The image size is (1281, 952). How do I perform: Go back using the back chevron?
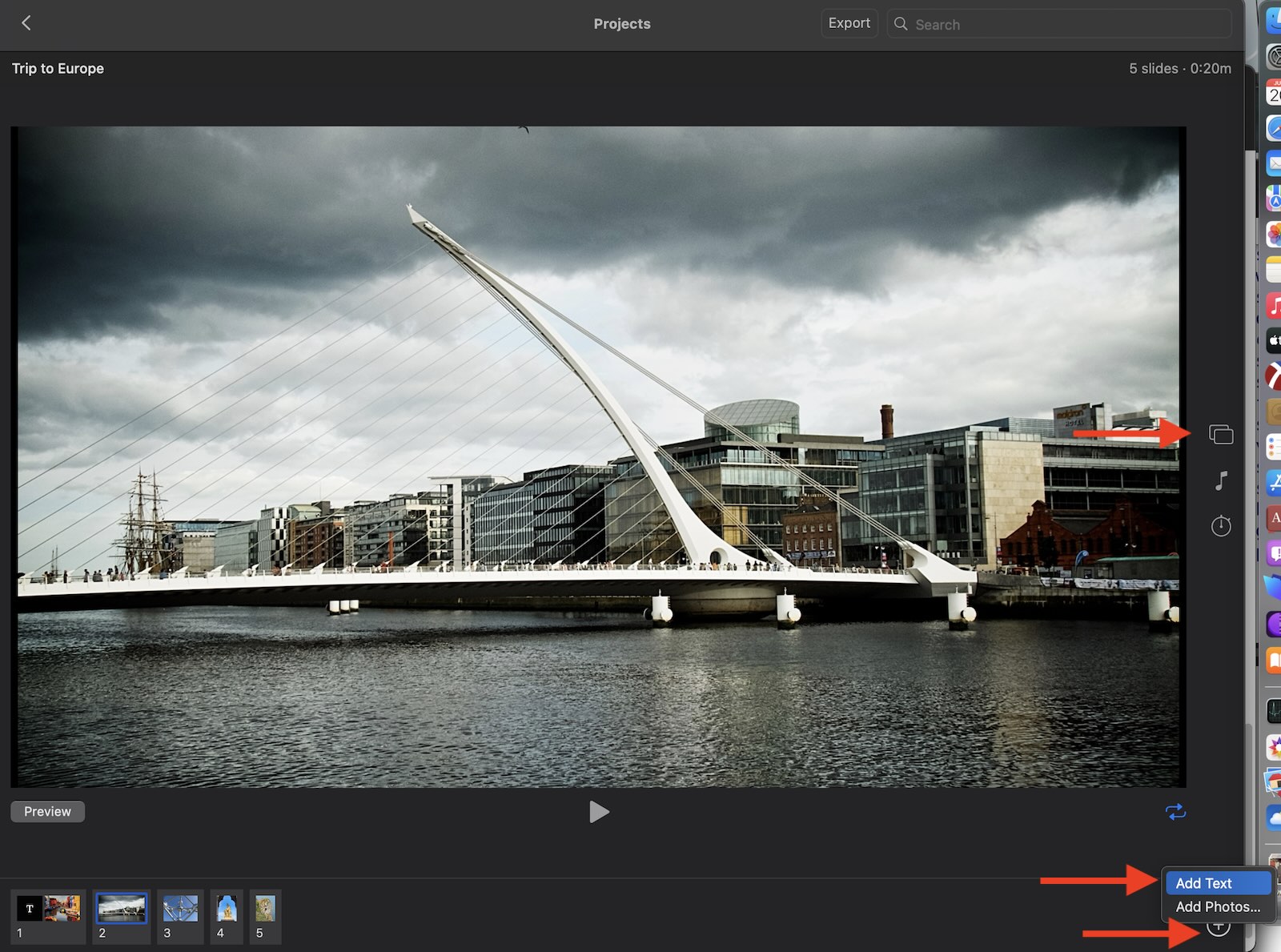26,23
